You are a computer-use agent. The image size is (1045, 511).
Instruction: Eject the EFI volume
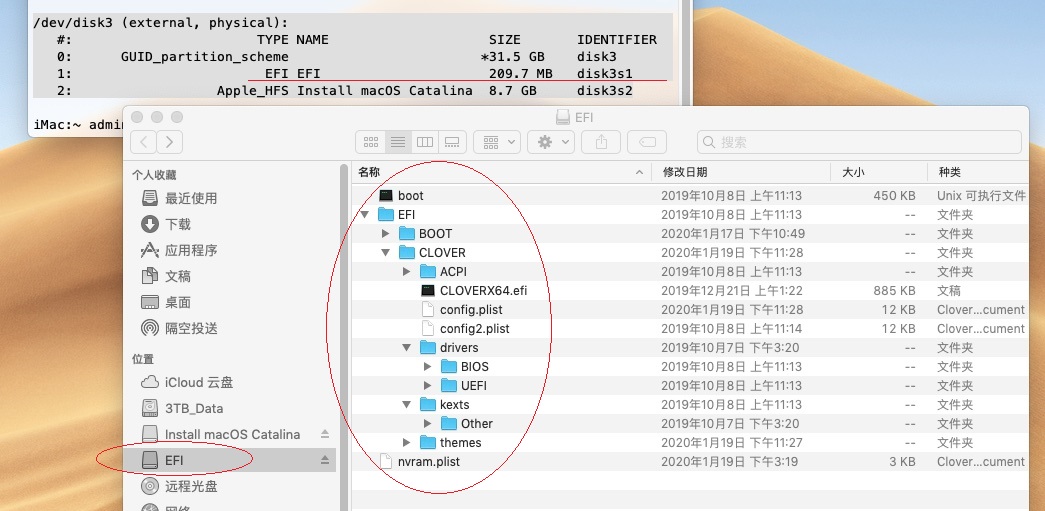(325, 460)
